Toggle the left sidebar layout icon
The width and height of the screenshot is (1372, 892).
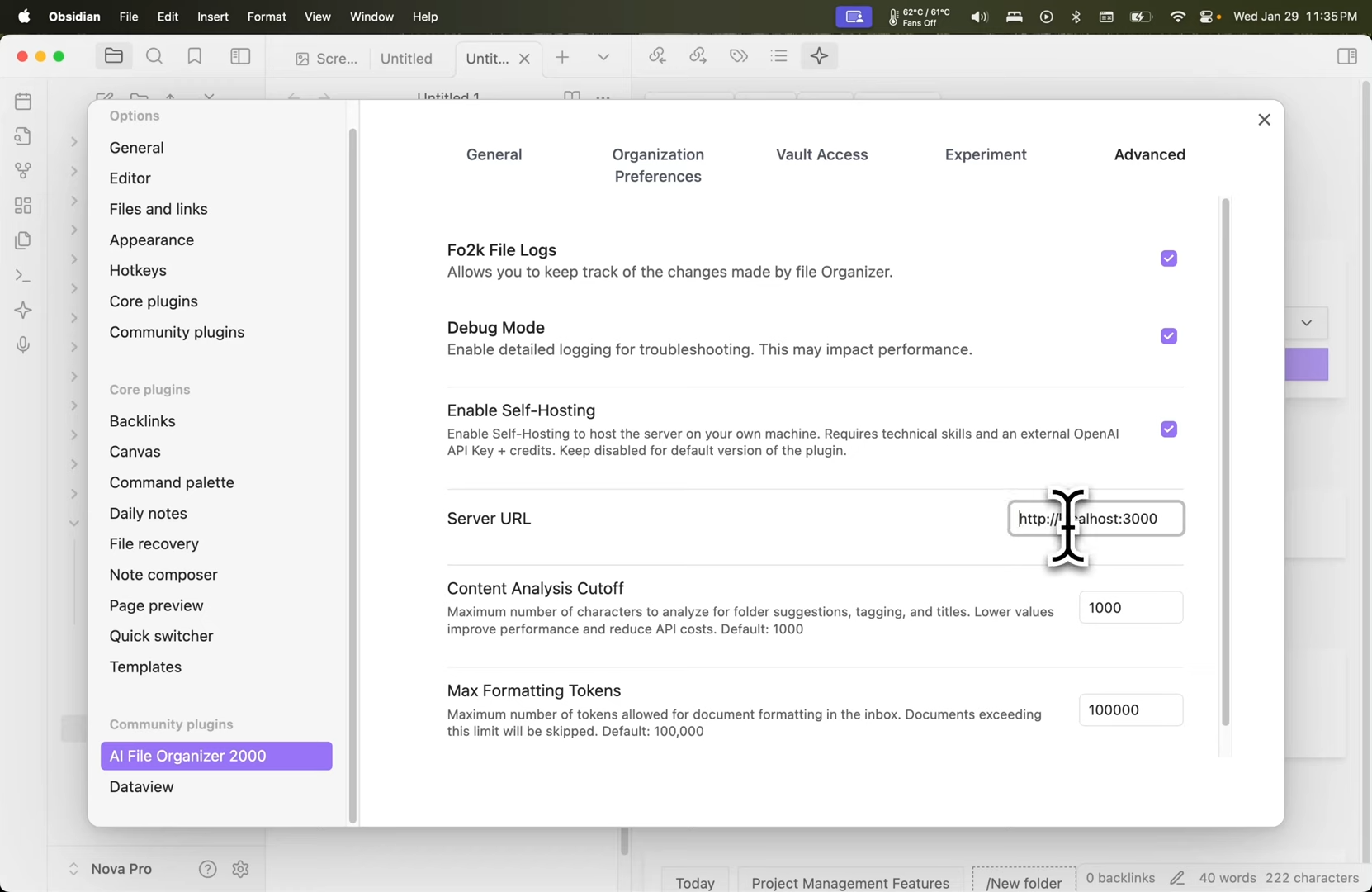(x=240, y=56)
